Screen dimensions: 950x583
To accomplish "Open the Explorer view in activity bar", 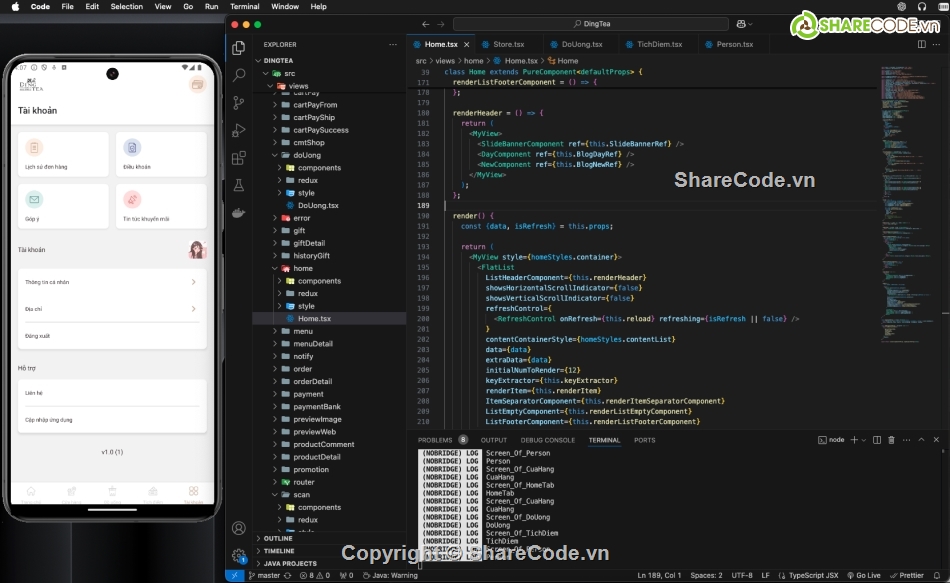I will tap(239, 48).
